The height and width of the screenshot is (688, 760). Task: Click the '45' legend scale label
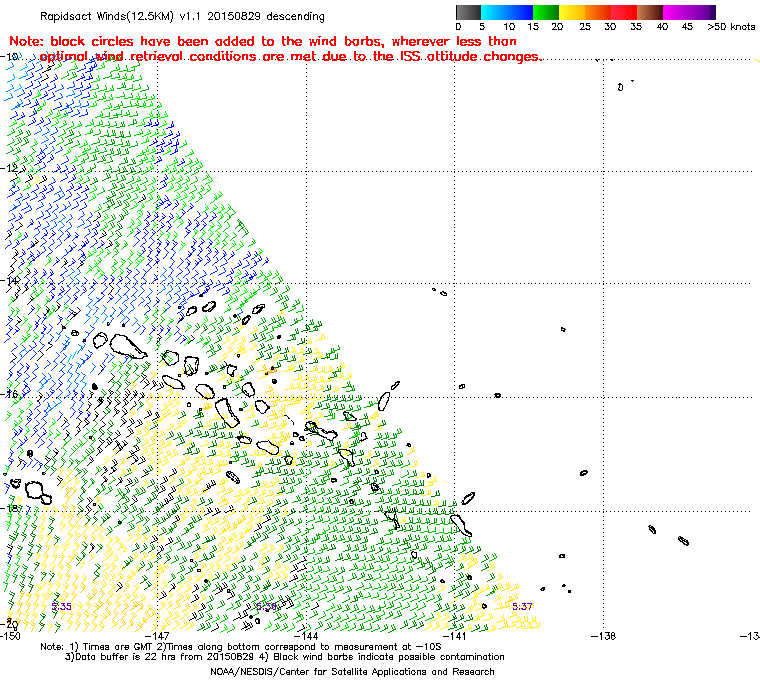(x=687, y=27)
